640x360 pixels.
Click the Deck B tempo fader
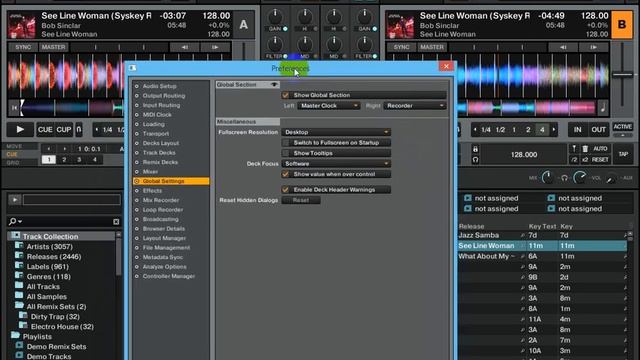[x=622, y=75]
